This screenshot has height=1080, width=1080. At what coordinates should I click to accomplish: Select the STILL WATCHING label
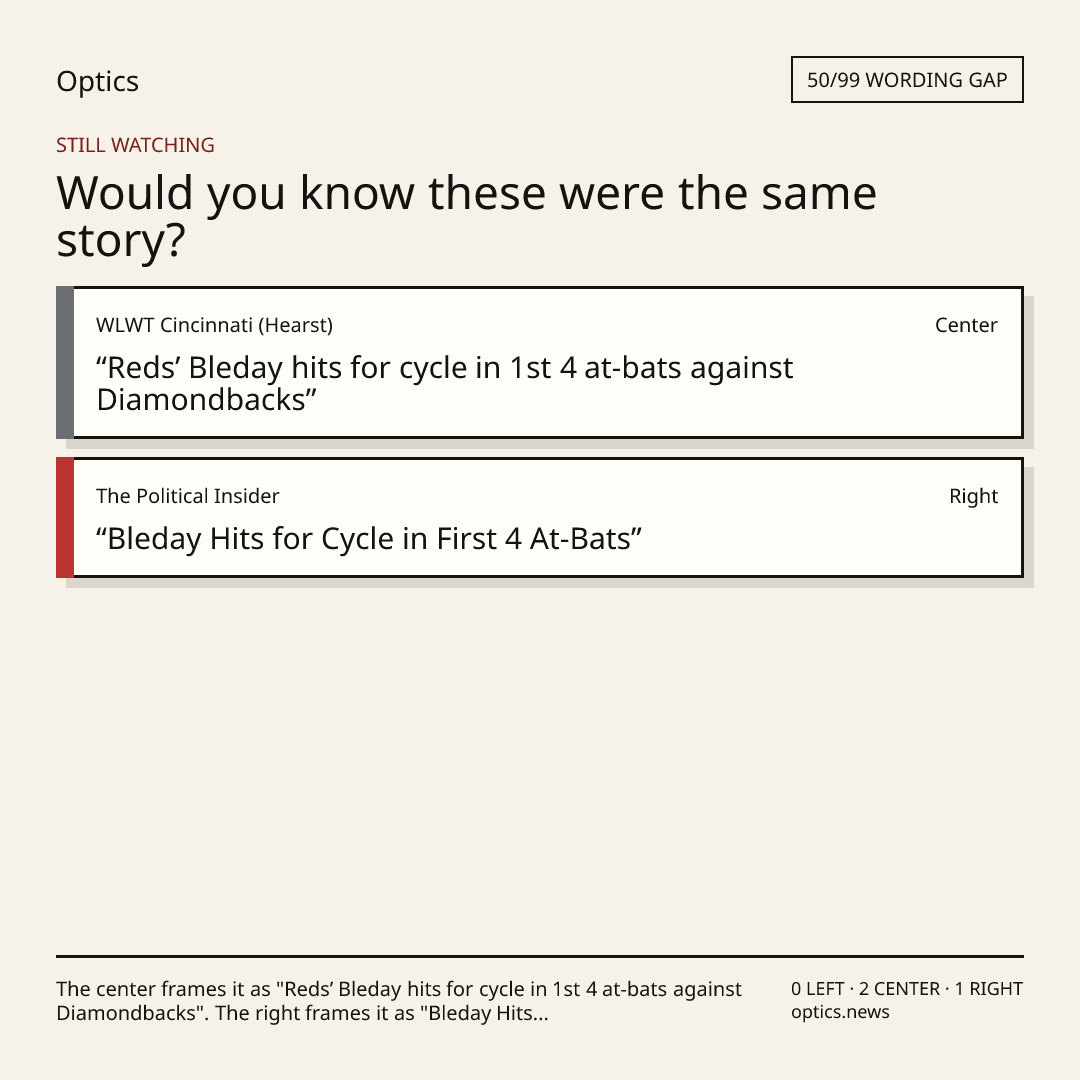135,145
